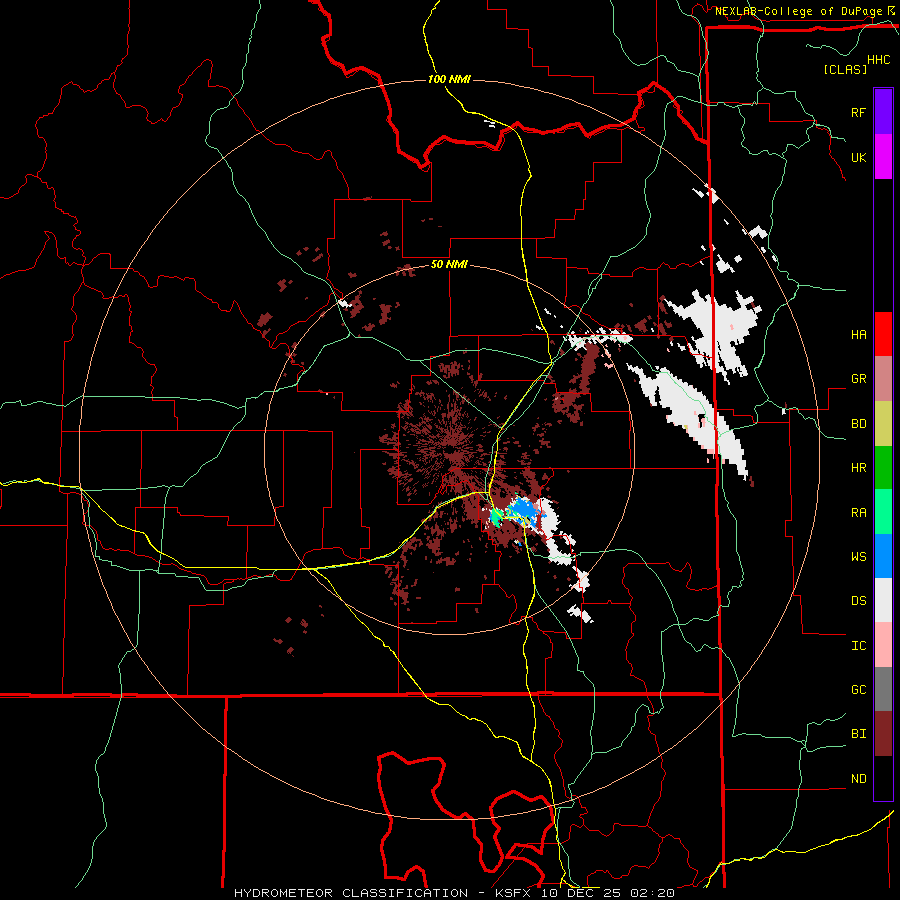
Task: Click the HHC product label
Action: pyautogui.click(x=879, y=60)
